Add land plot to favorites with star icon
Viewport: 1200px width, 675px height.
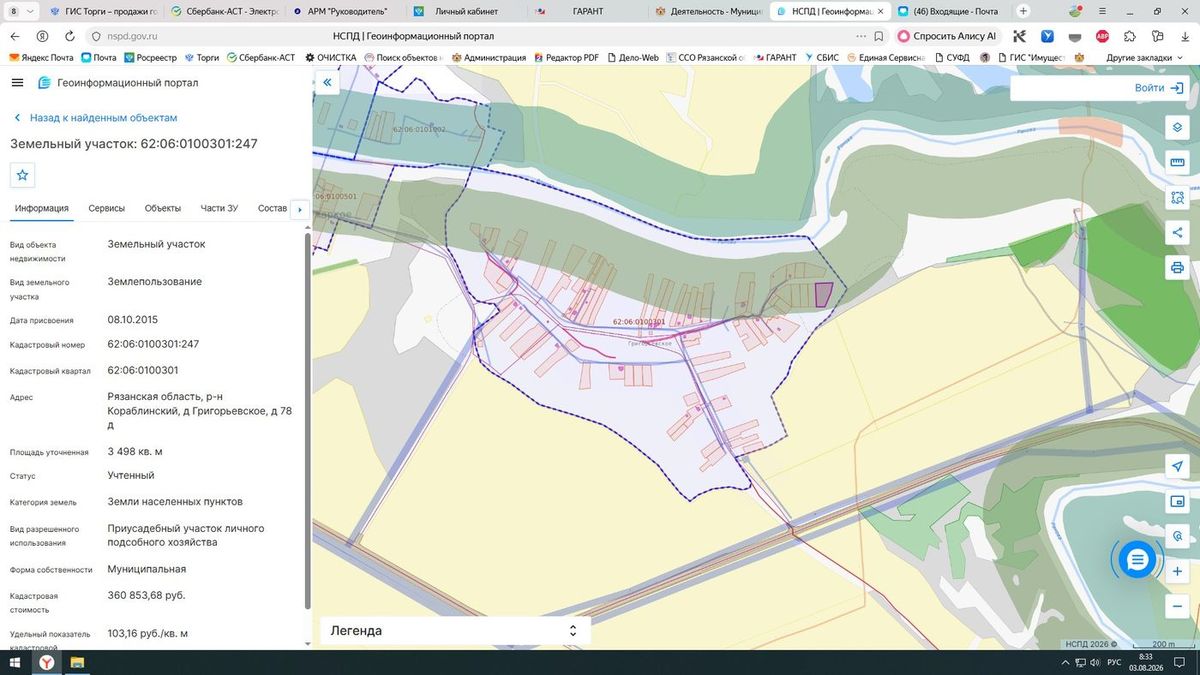22,175
